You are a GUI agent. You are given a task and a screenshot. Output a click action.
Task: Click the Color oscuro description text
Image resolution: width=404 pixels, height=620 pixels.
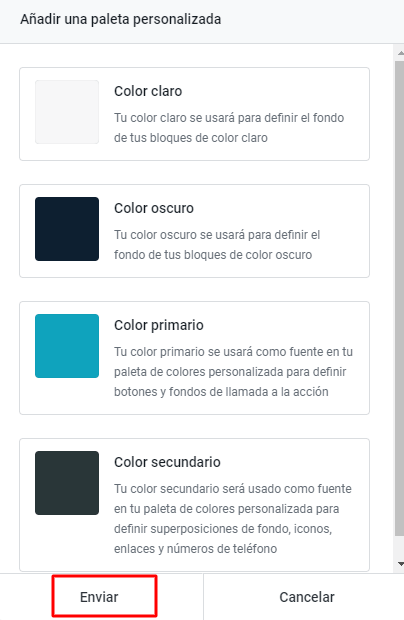click(x=217, y=245)
